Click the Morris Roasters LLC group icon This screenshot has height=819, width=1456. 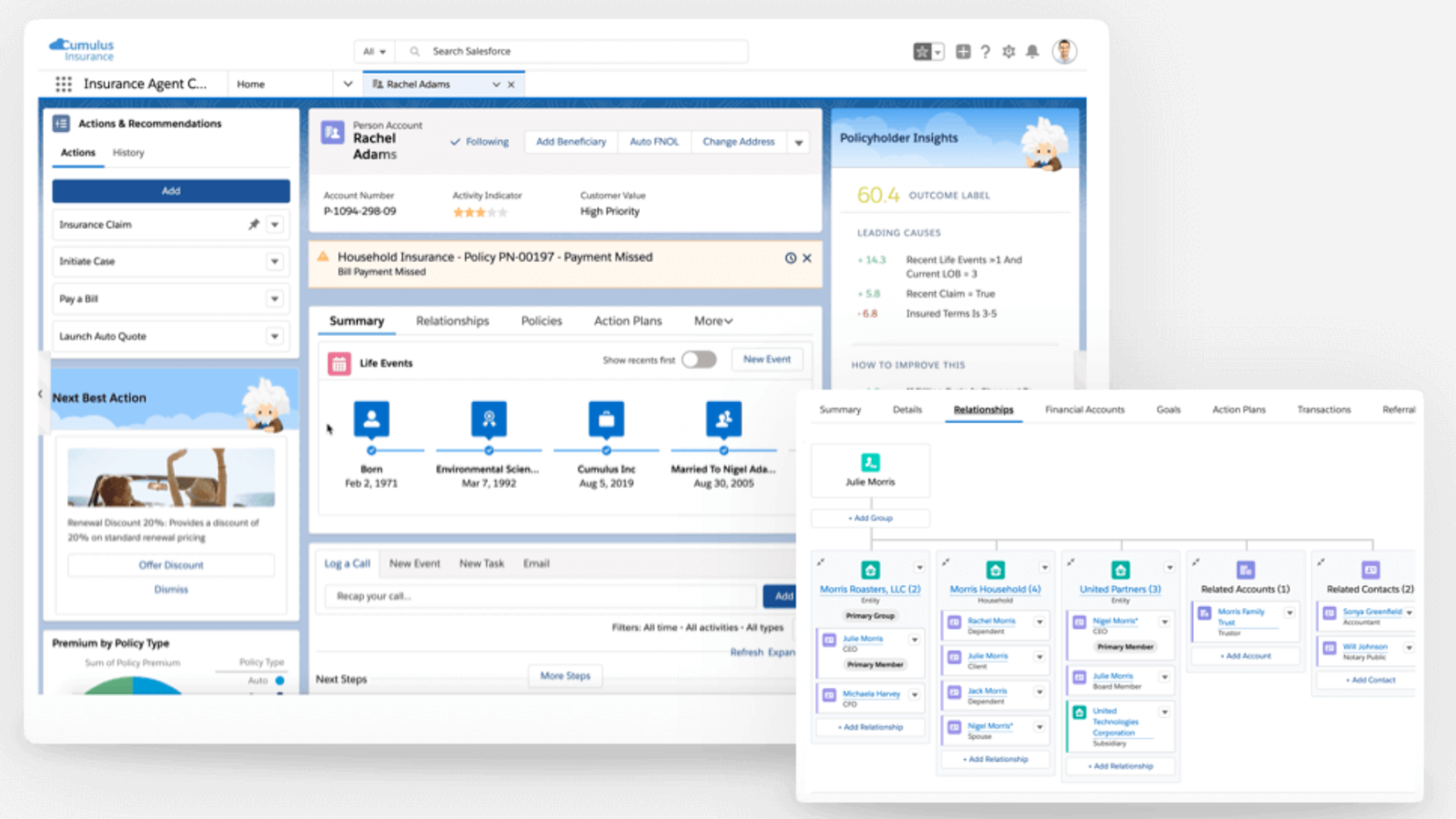[871, 570]
